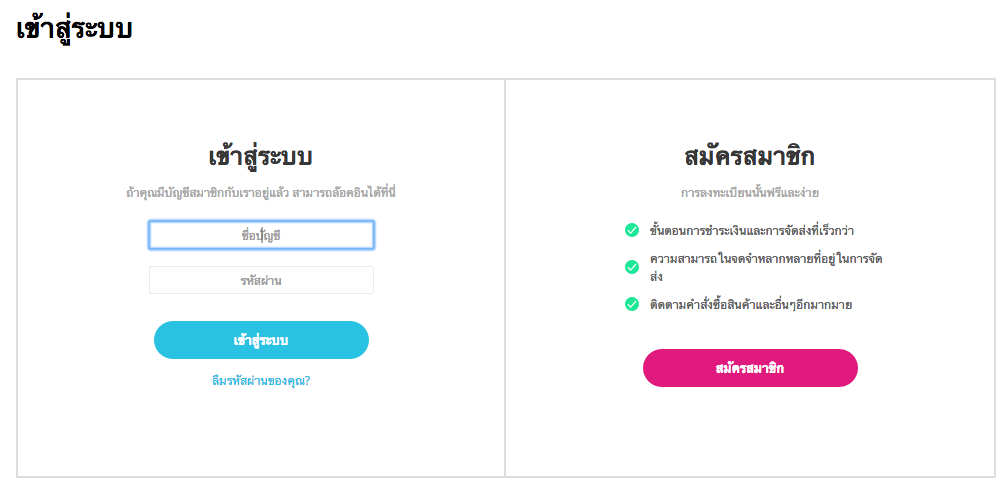Select the ติดตามคำสั่งซื้อสินค้าและอื่นๆอีกมากมาย benefit text
This screenshot has height=489, width=1004.
tap(750, 304)
